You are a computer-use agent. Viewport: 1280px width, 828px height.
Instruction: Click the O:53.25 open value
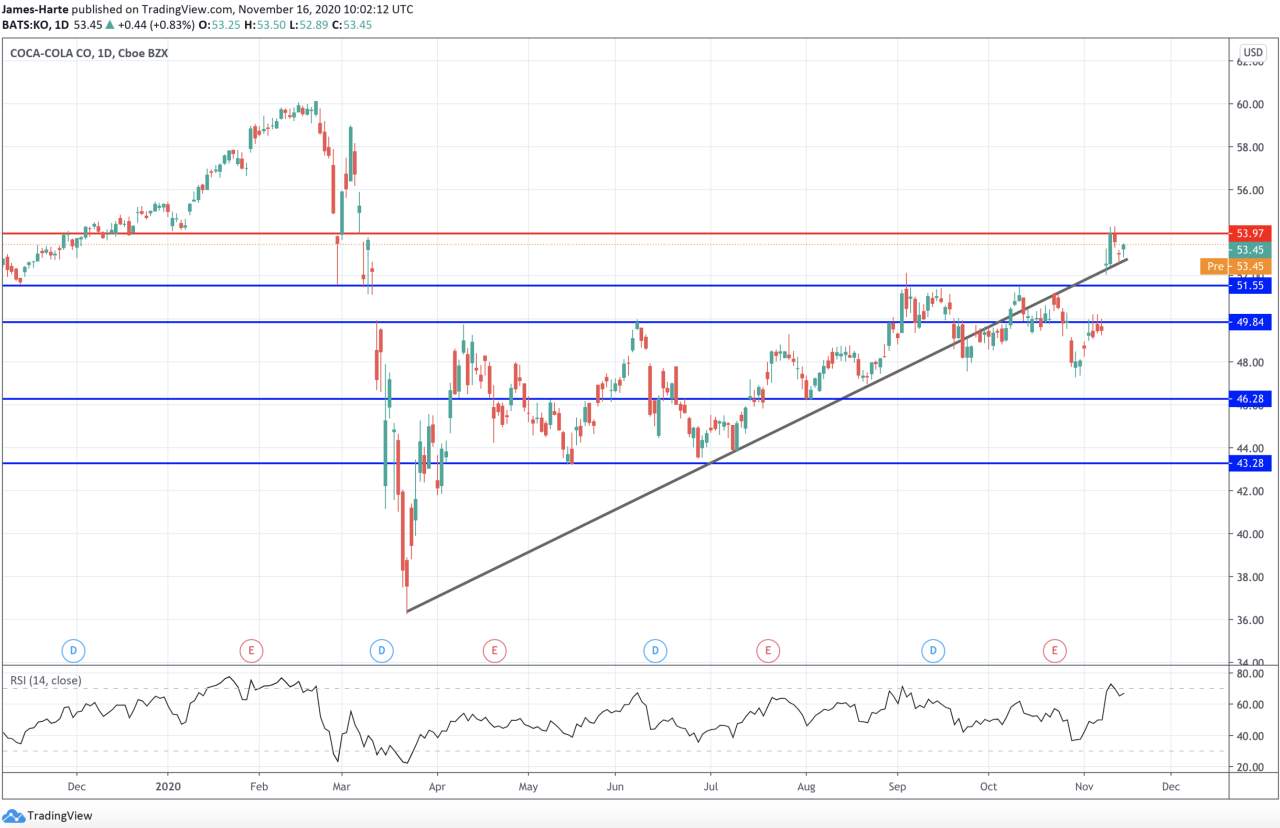(x=218, y=24)
